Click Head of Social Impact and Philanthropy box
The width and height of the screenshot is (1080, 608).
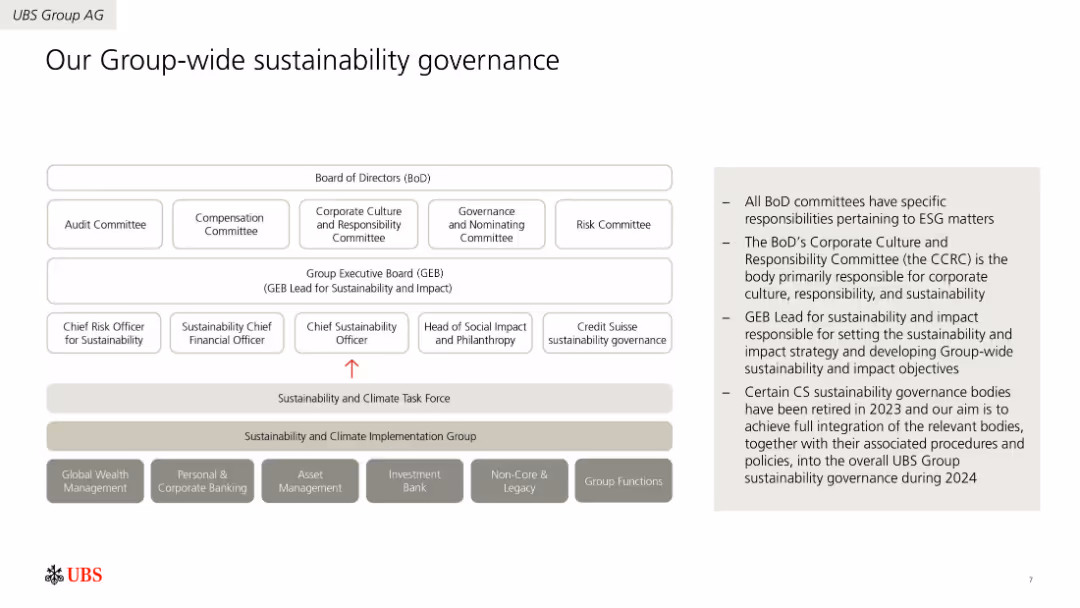click(475, 333)
